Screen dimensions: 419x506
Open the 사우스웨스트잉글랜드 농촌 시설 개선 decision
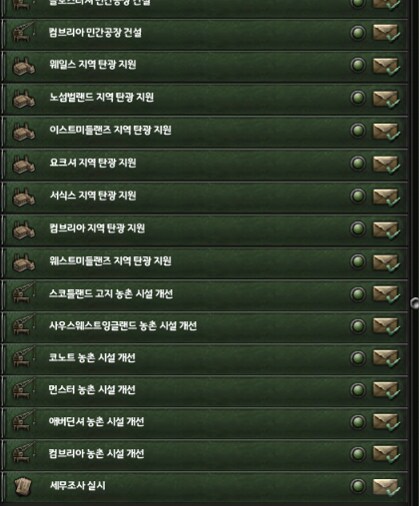tap(205, 326)
